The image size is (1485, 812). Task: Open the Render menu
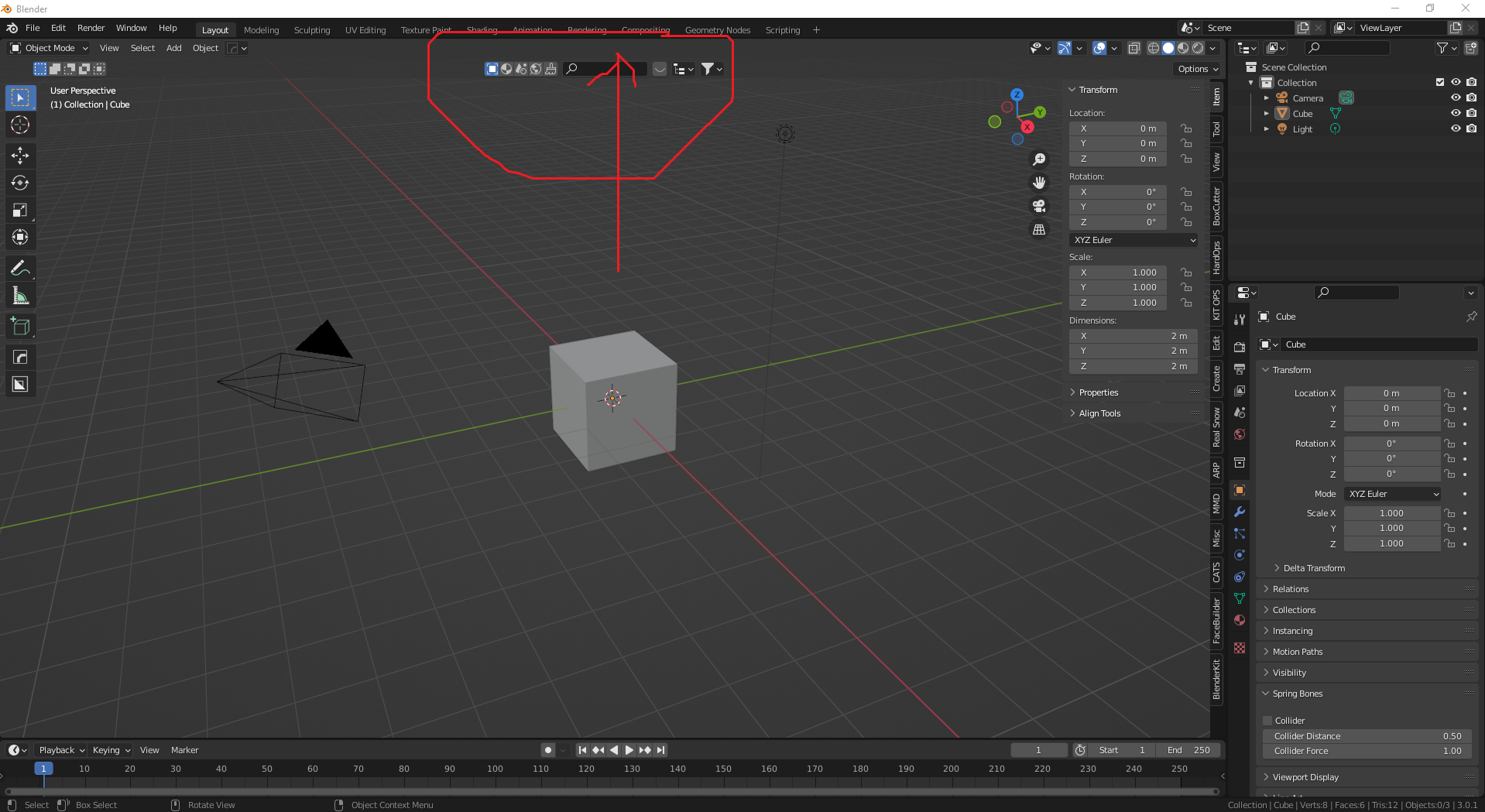click(x=91, y=28)
